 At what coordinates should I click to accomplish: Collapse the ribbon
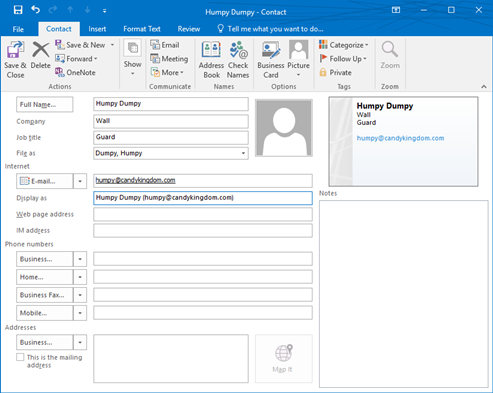coord(484,87)
